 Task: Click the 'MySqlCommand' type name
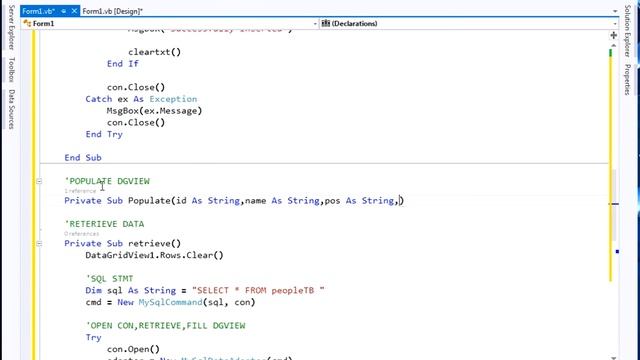pyautogui.click(x=170, y=302)
